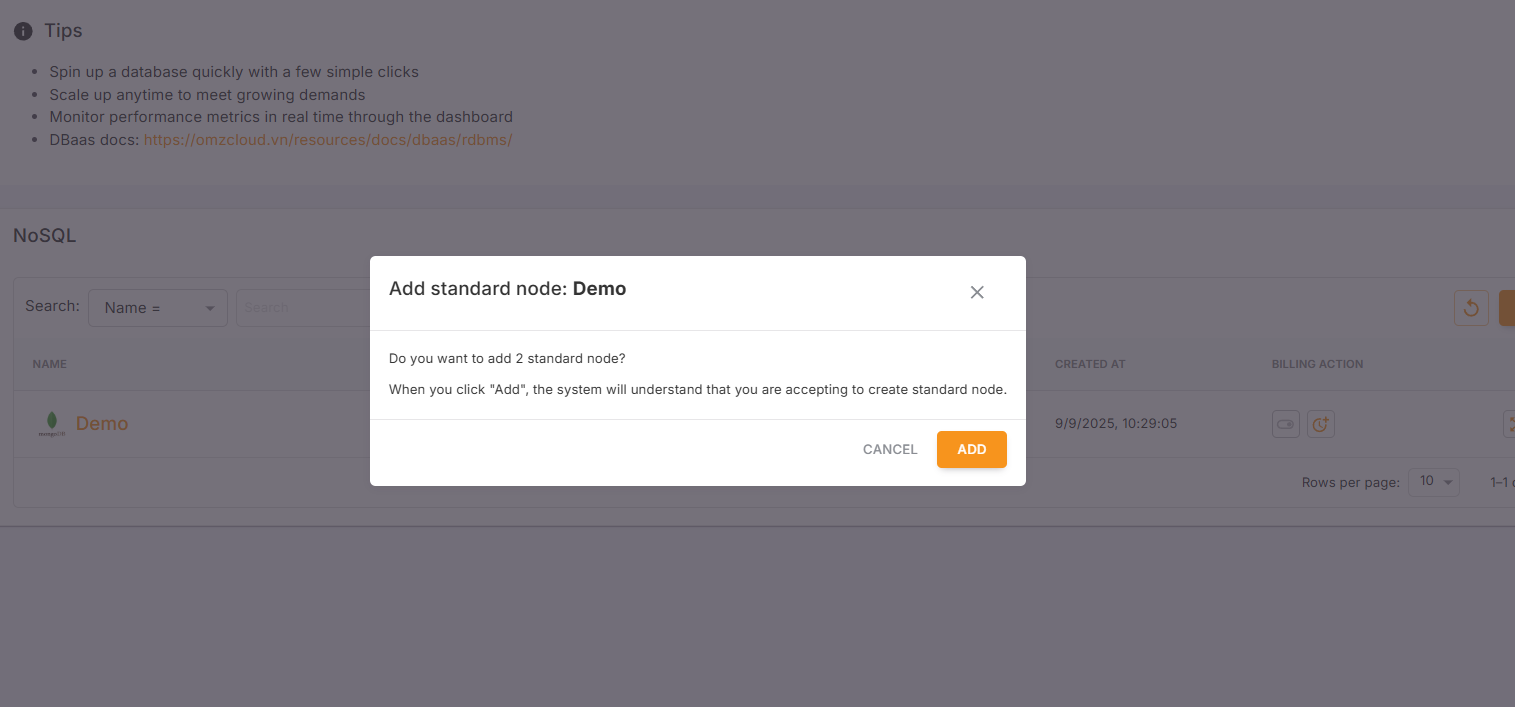Click the orange action button beside refresh
The width and height of the screenshot is (1515, 707).
coord(1509,307)
